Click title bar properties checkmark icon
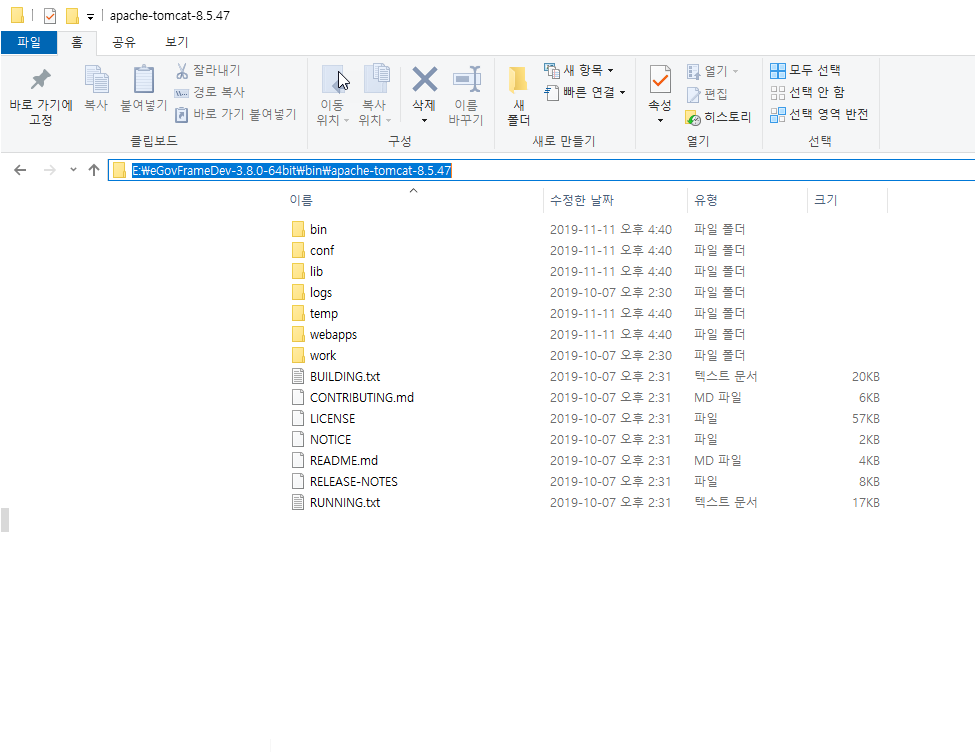 click(x=50, y=16)
